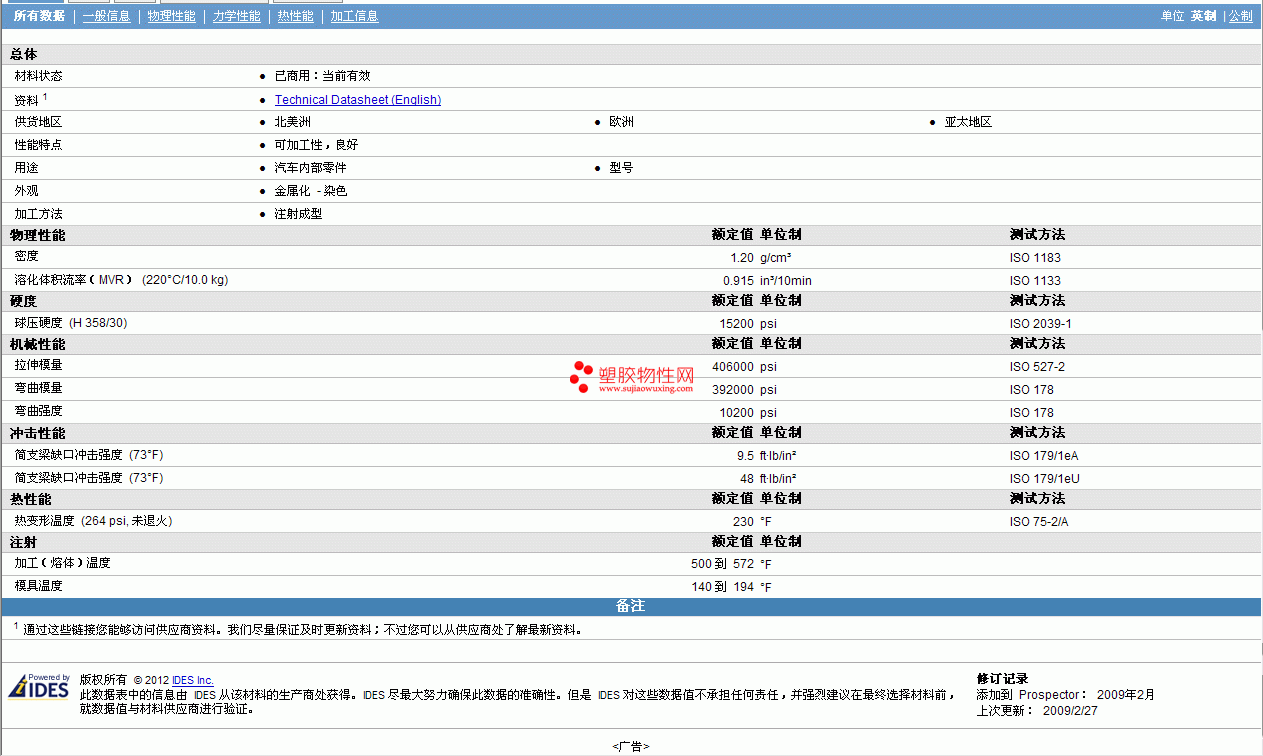
Task: Click the ISO 75-2/A test method
Action: pos(1041,522)
